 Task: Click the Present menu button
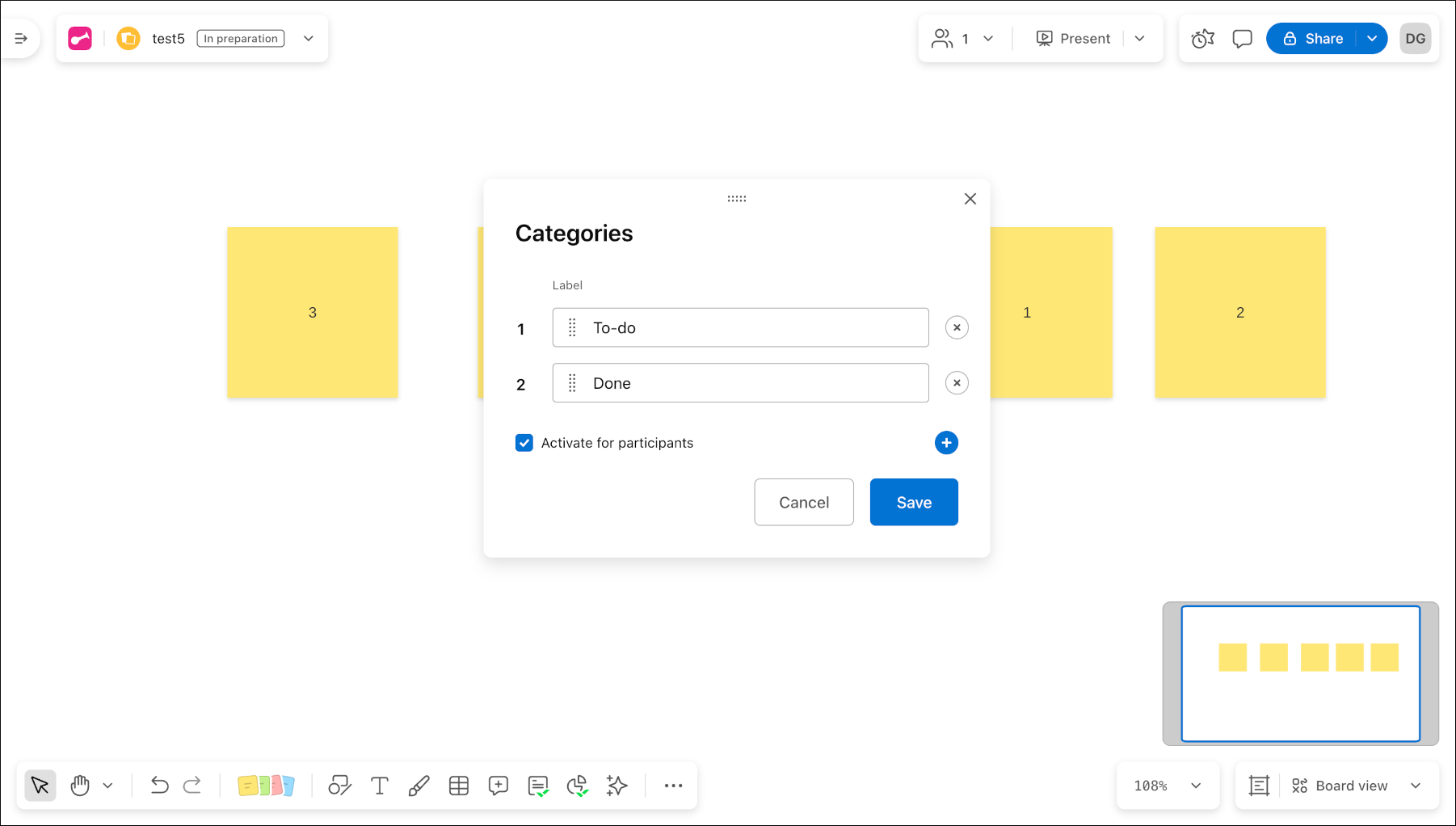click(x=1074, y=39)
